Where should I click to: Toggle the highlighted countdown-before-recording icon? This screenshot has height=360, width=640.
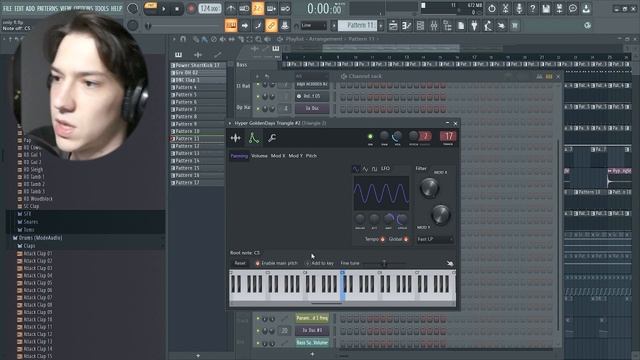tap(258, 9)
